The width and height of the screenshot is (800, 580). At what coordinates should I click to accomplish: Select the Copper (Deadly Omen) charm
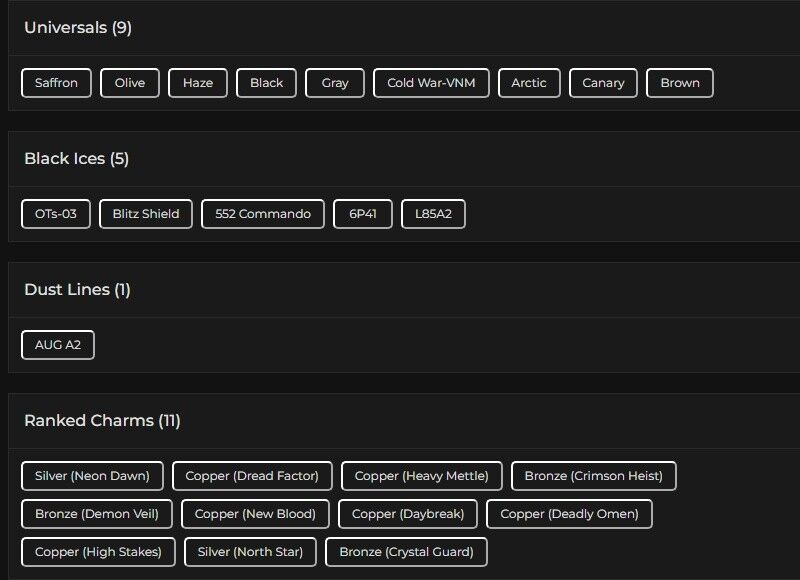pos(569,514)
